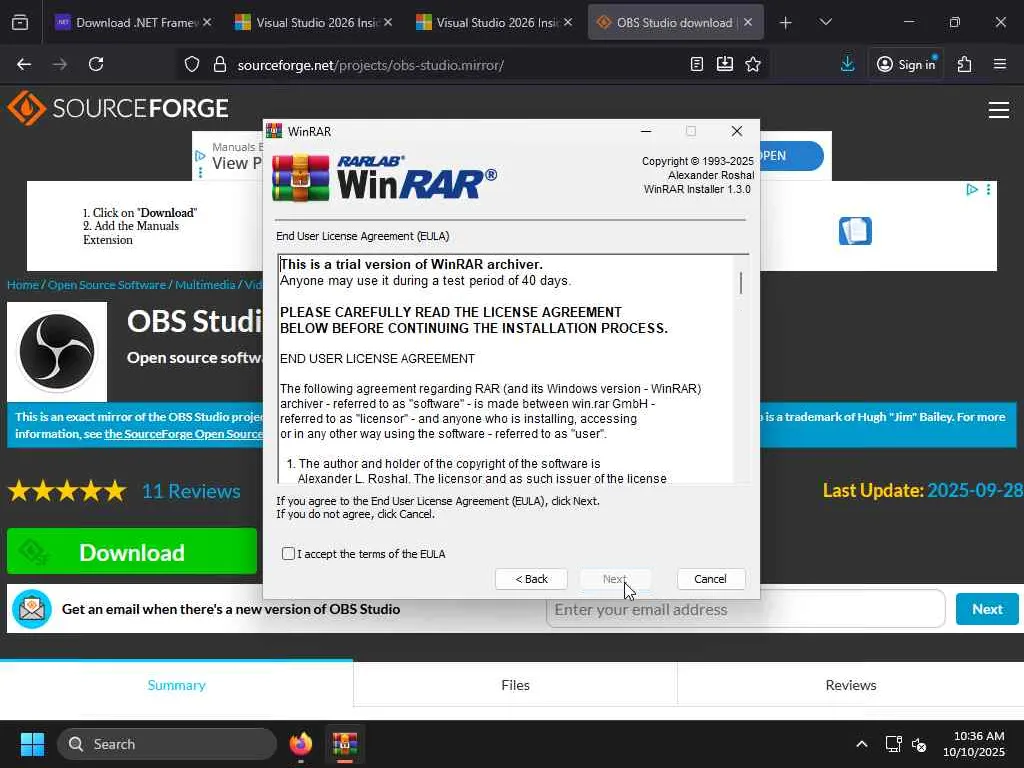
Task: Click the five-star rating icons
Action: (x=67, y=491)
